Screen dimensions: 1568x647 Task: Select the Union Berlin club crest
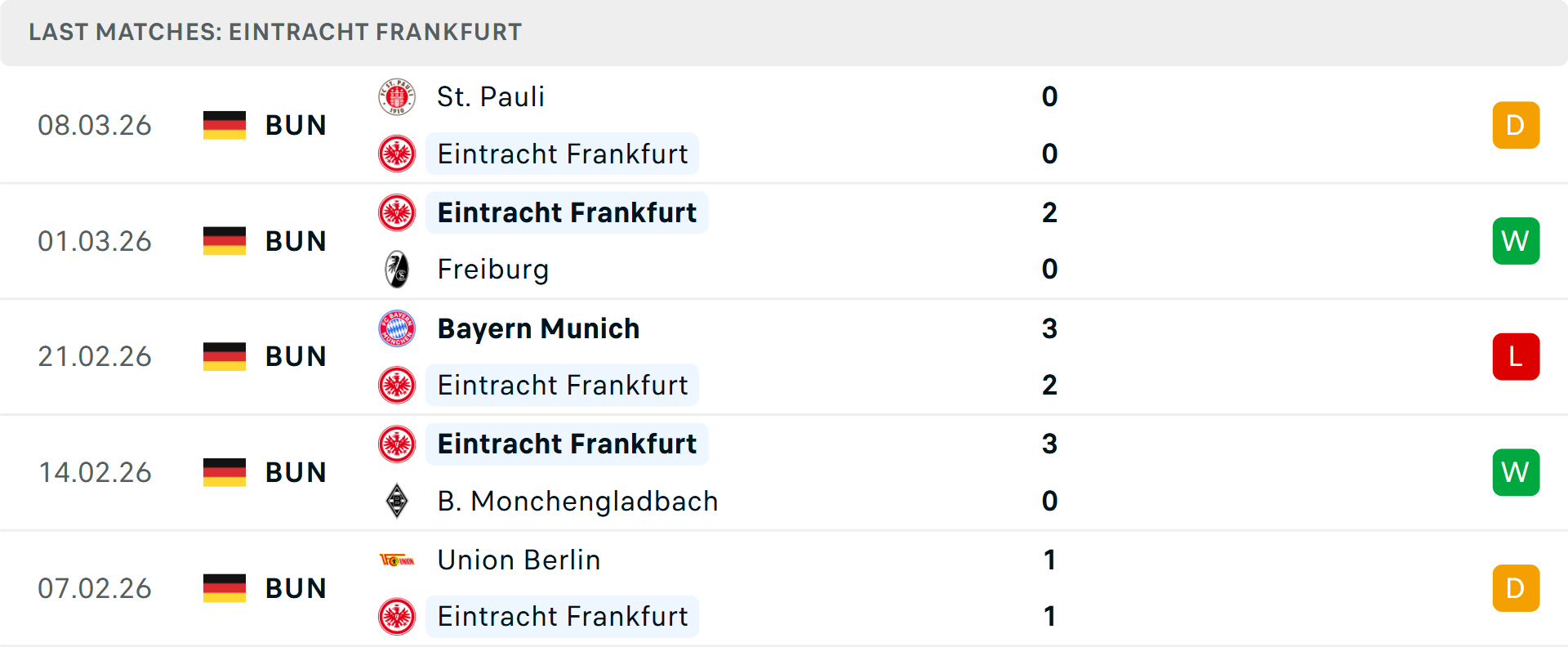397,560
